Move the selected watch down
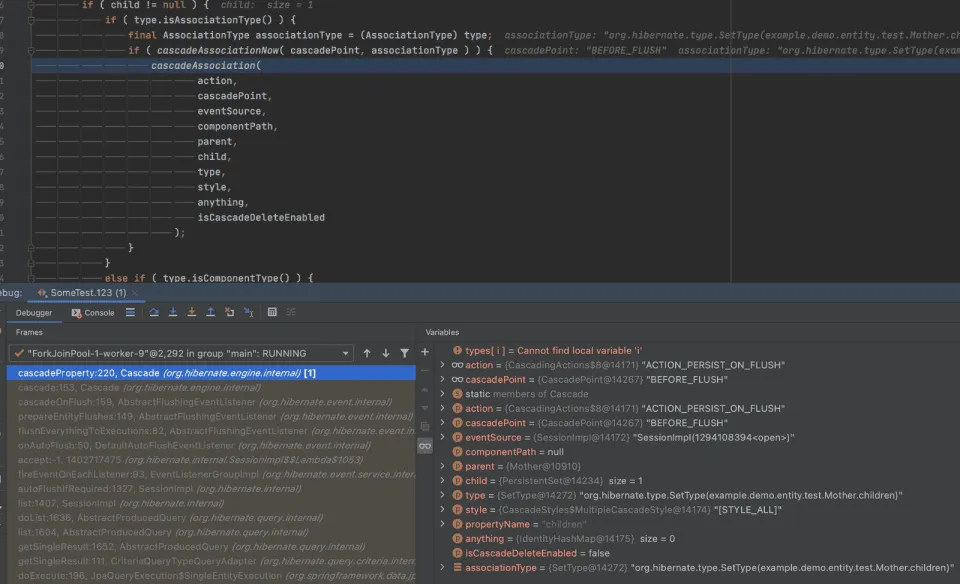 pyautogui.click(x=425, y=408)
